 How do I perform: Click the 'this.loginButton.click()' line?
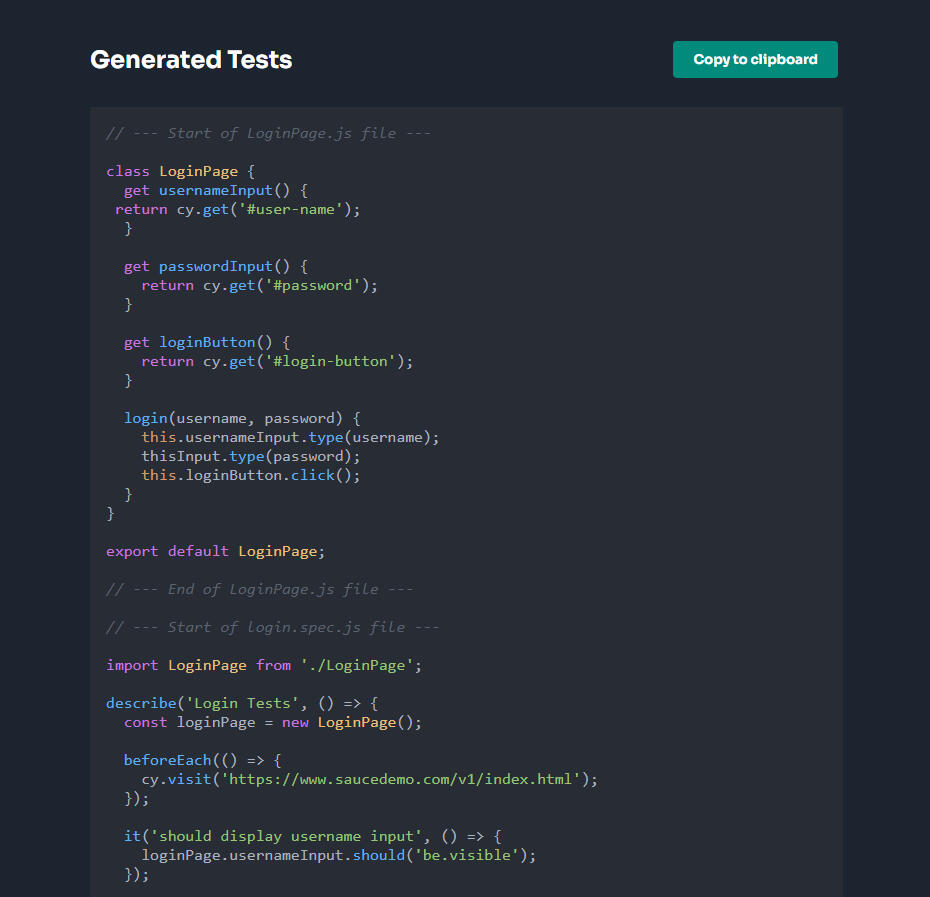(250, 475)
